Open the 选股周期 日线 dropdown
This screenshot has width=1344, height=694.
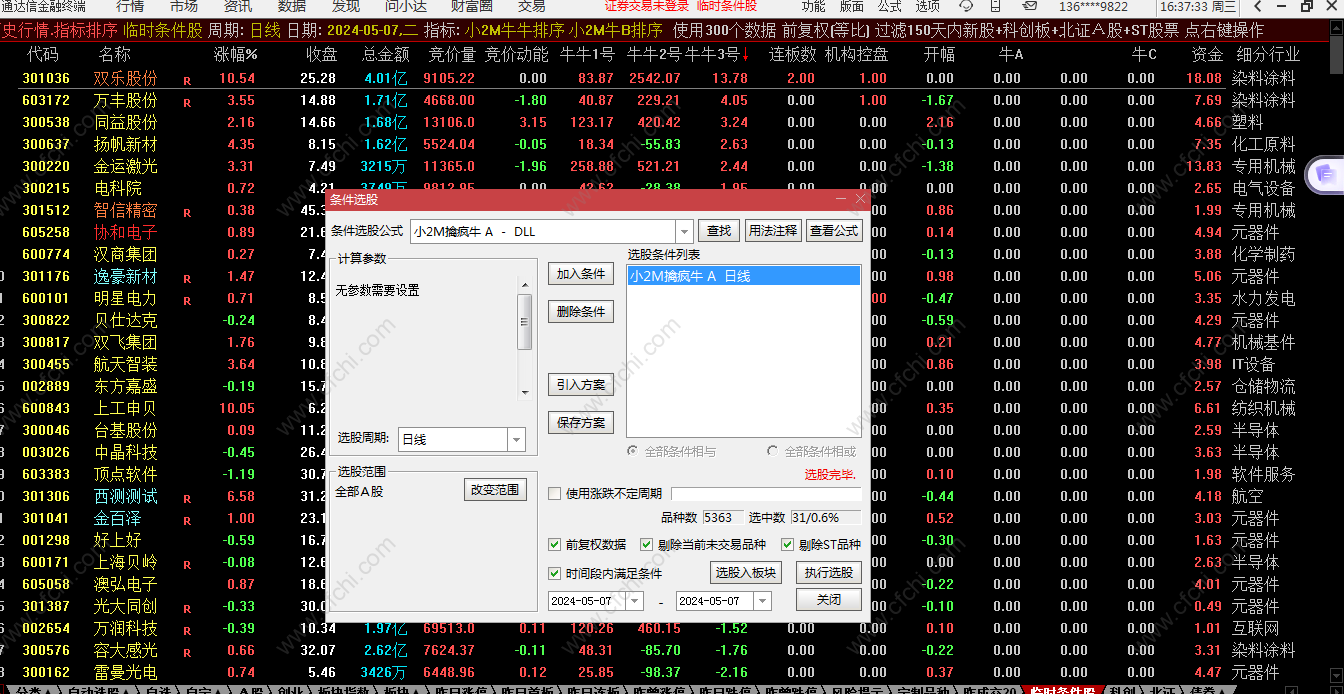point(516,439)
